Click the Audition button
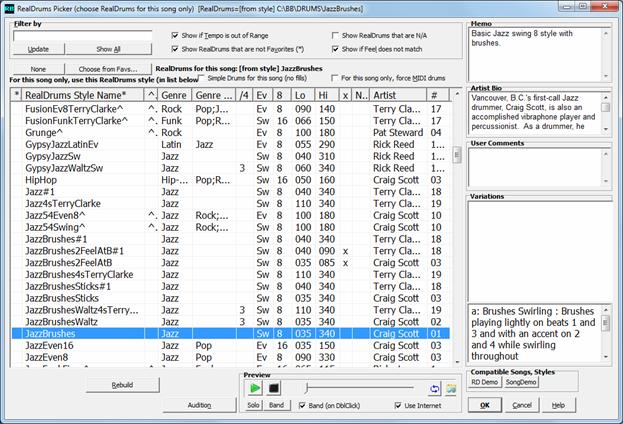 (199, 405)
